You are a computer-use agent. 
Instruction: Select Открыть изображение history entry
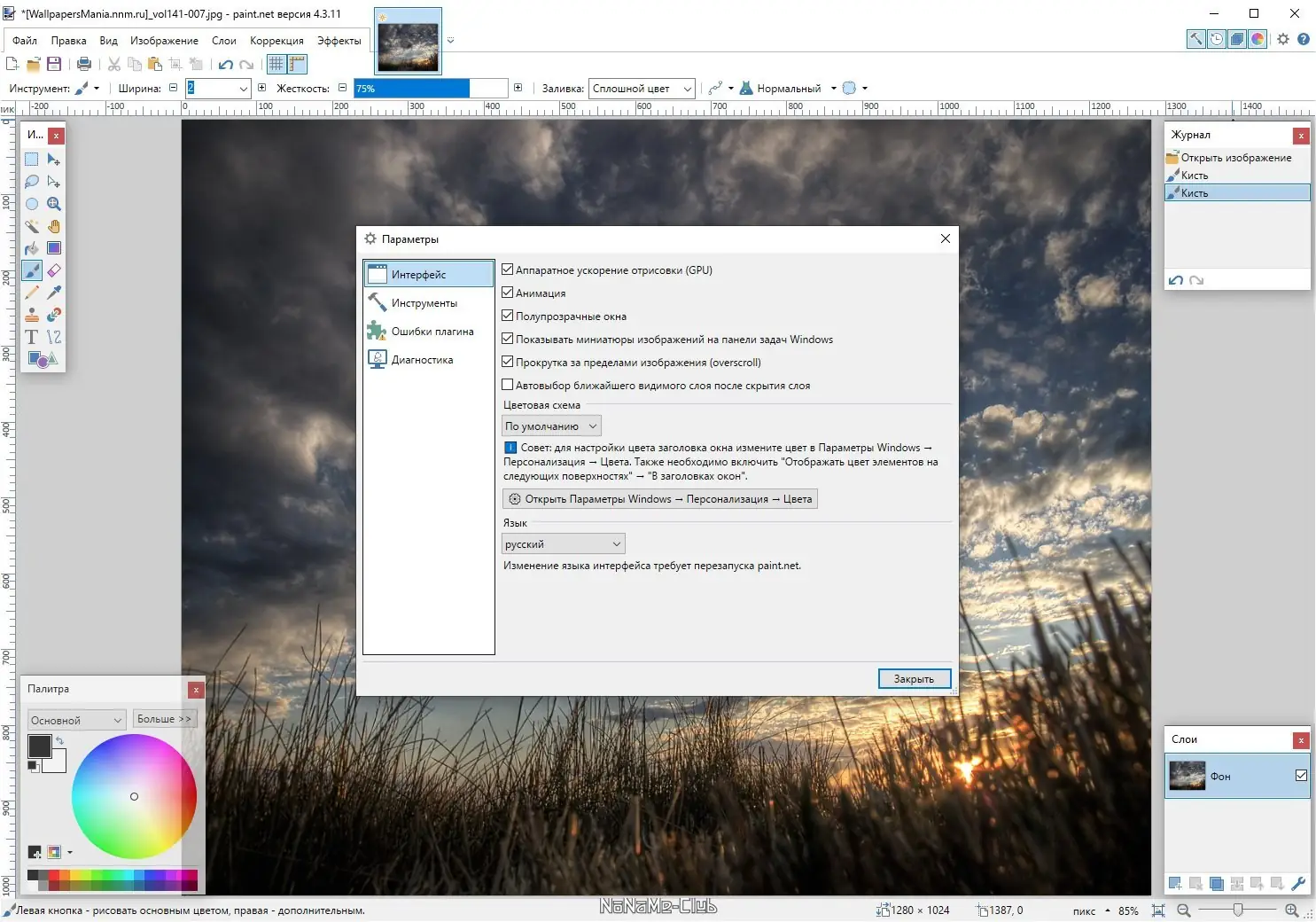point(1237,158)
